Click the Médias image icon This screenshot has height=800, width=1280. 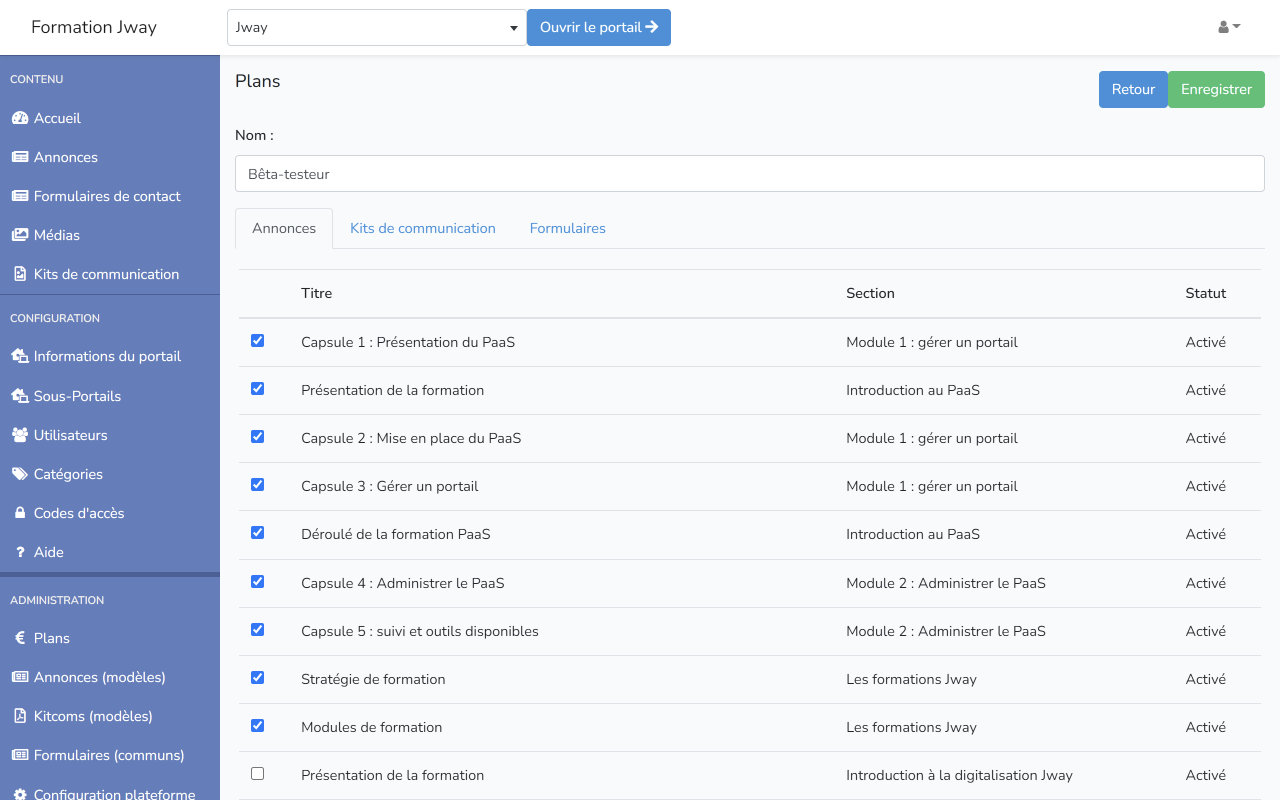click(20, 235)
